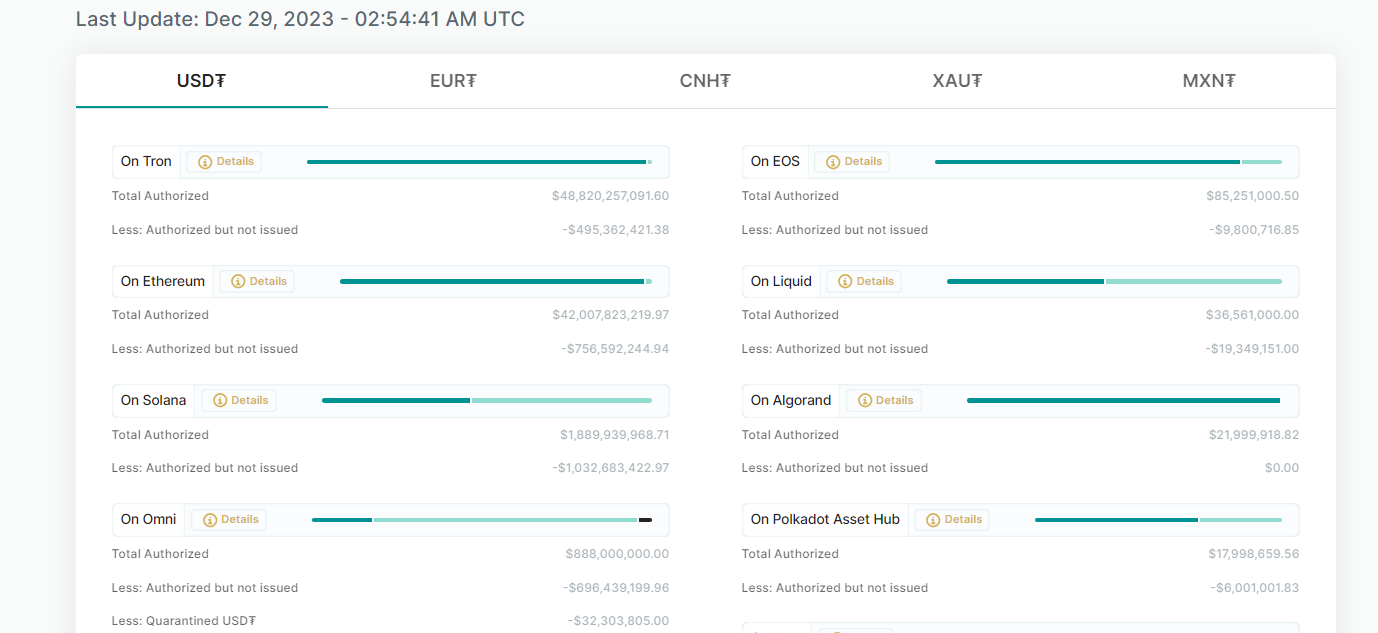Switch to the XAU₮ tab
The height and width of the screenshot is (633, 1378).
[957, 81]
